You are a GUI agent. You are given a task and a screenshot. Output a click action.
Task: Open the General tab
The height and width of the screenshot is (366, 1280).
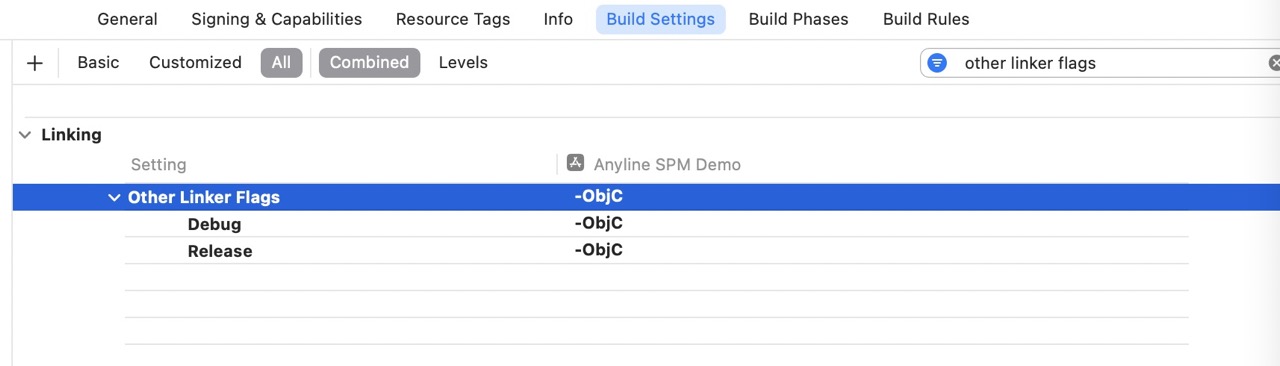point(127,19)
